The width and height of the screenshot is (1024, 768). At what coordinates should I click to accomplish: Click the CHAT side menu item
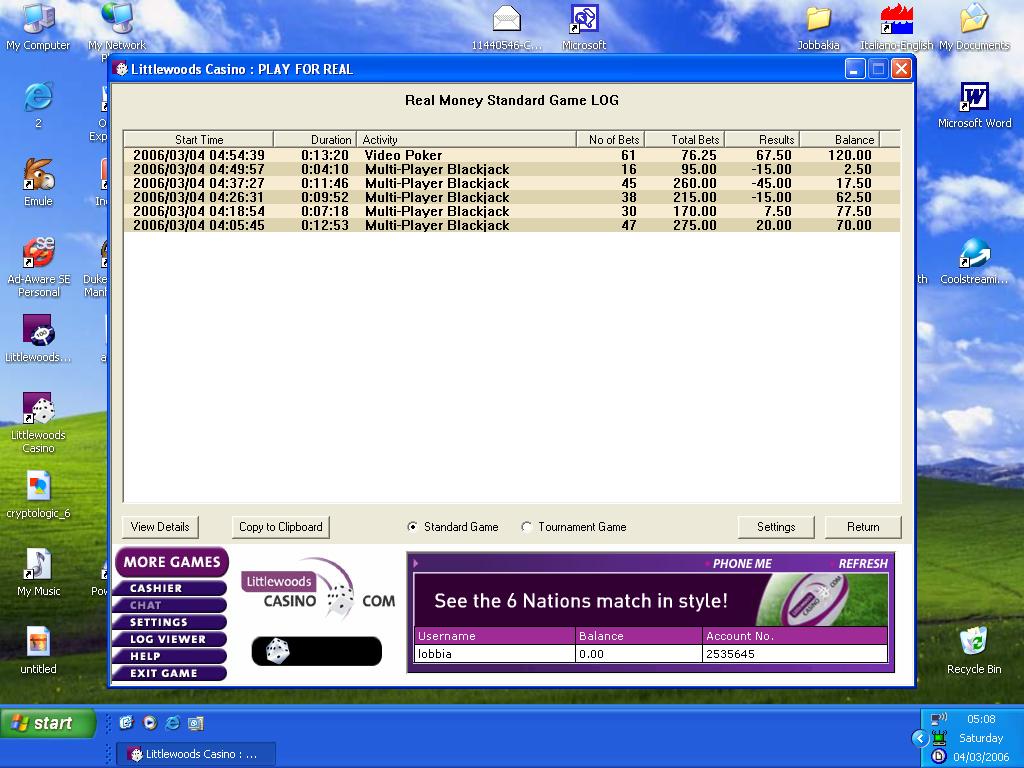[170, 605]
